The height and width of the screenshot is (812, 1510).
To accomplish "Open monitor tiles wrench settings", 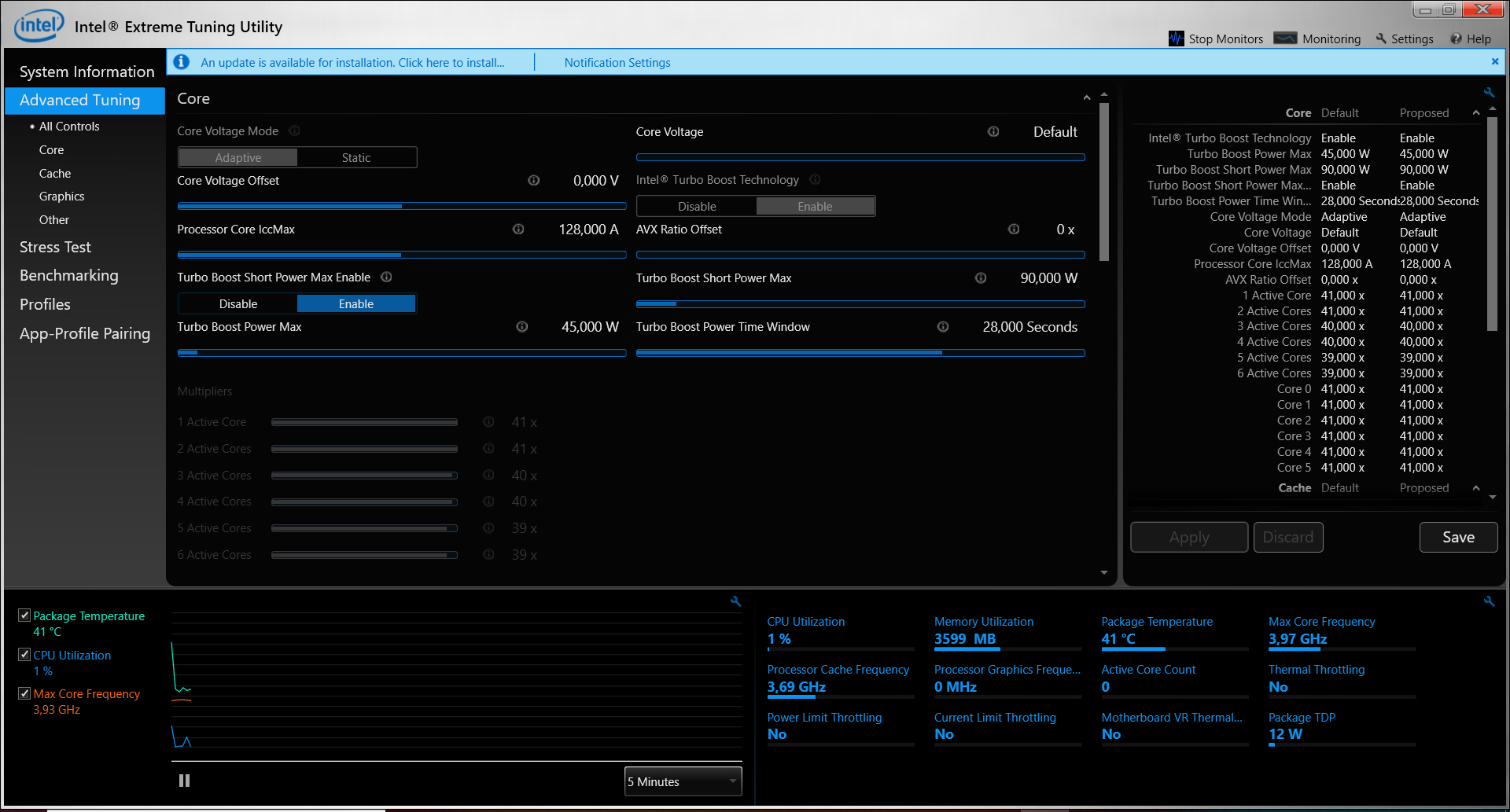I will [1489, 601].
